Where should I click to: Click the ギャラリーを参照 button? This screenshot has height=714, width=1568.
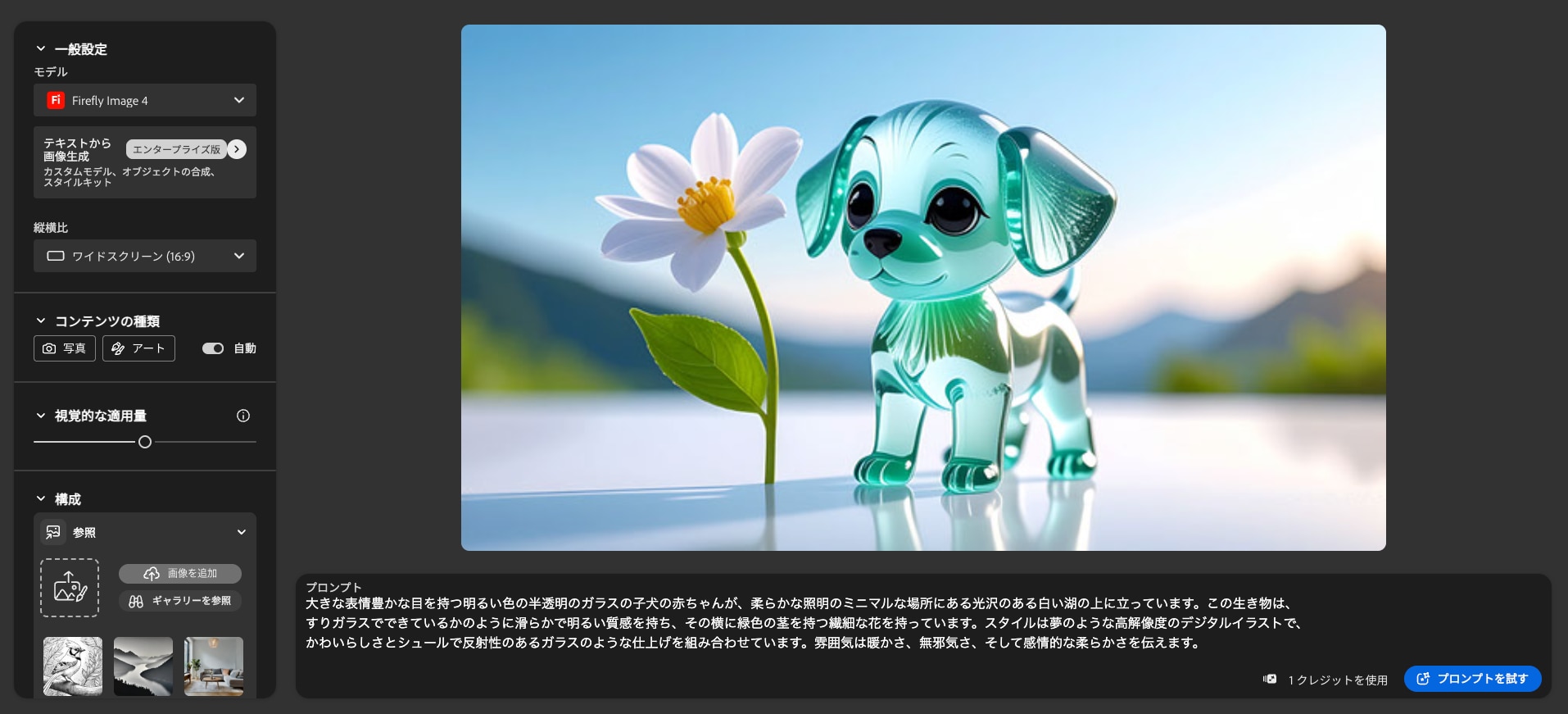[180, 601]
